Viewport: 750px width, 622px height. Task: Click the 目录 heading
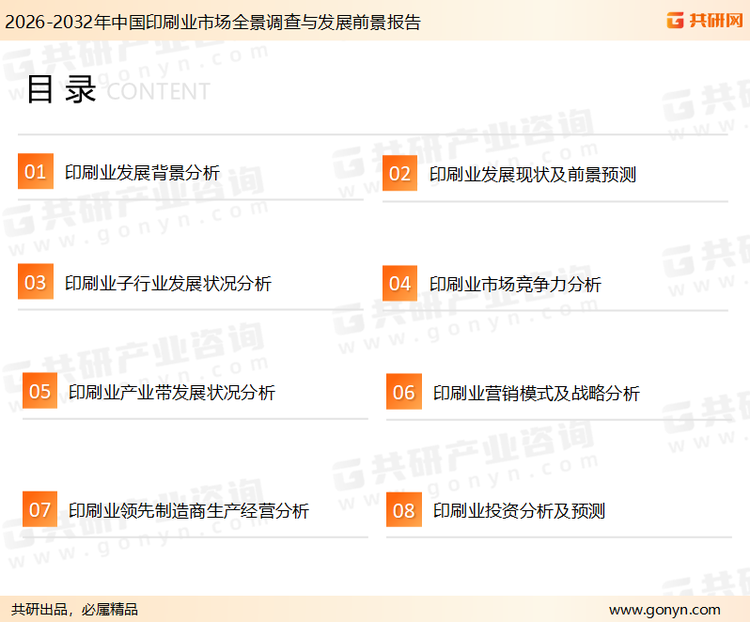[61, 89]
